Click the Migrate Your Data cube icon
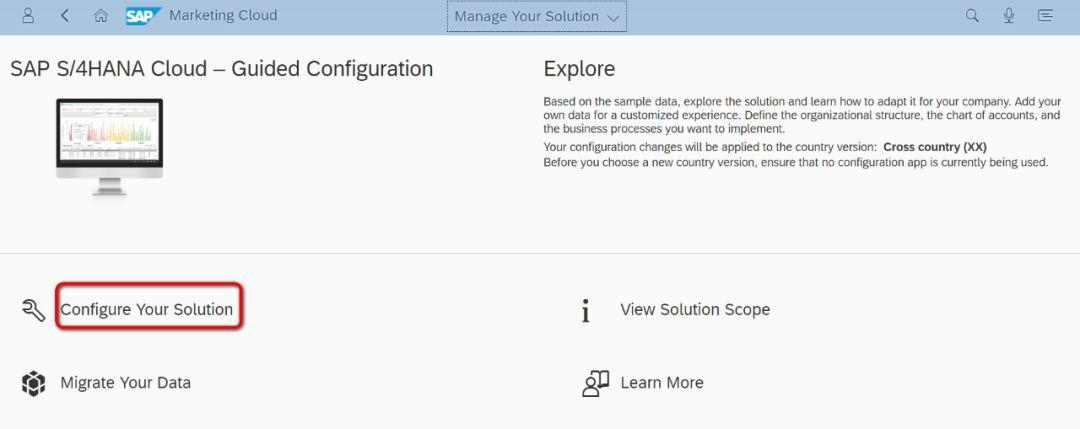 (33, 384)
